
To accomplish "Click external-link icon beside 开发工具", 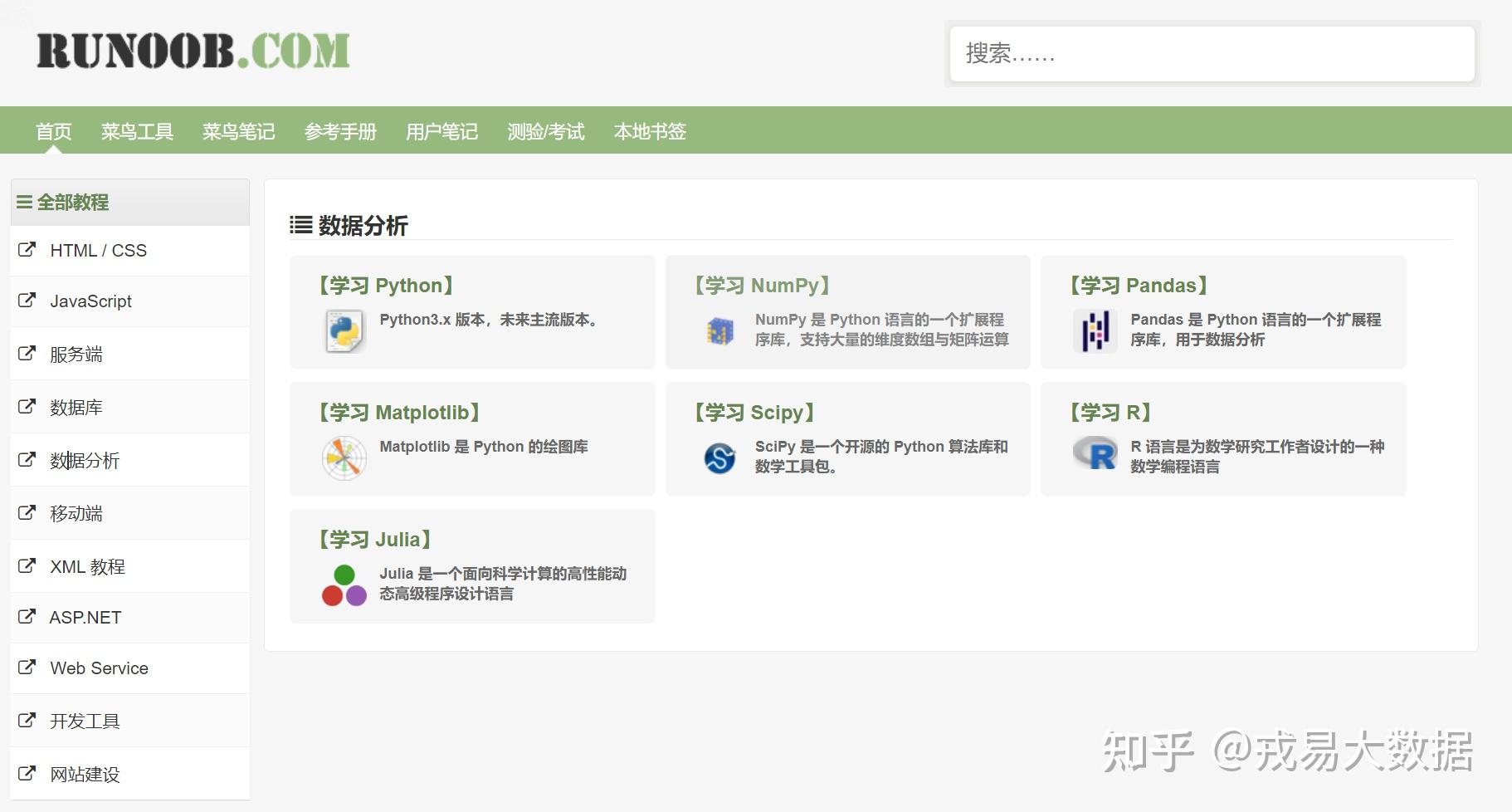I will (x=27, y=720).
